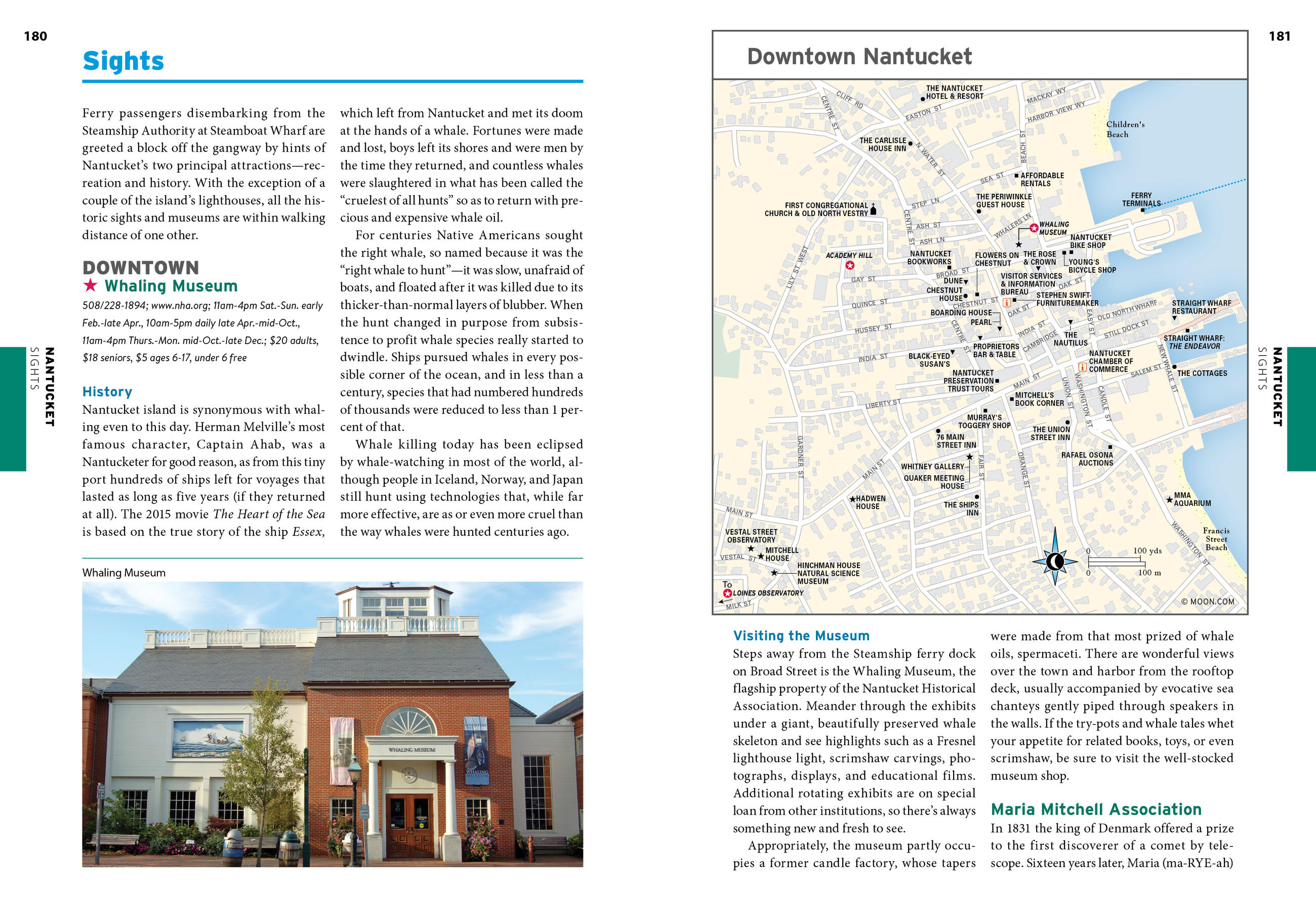The height and width of the screenshot is (897, 1316).
Task: Click the Maria Mitchell Association heading
Action: point(1096,809)
